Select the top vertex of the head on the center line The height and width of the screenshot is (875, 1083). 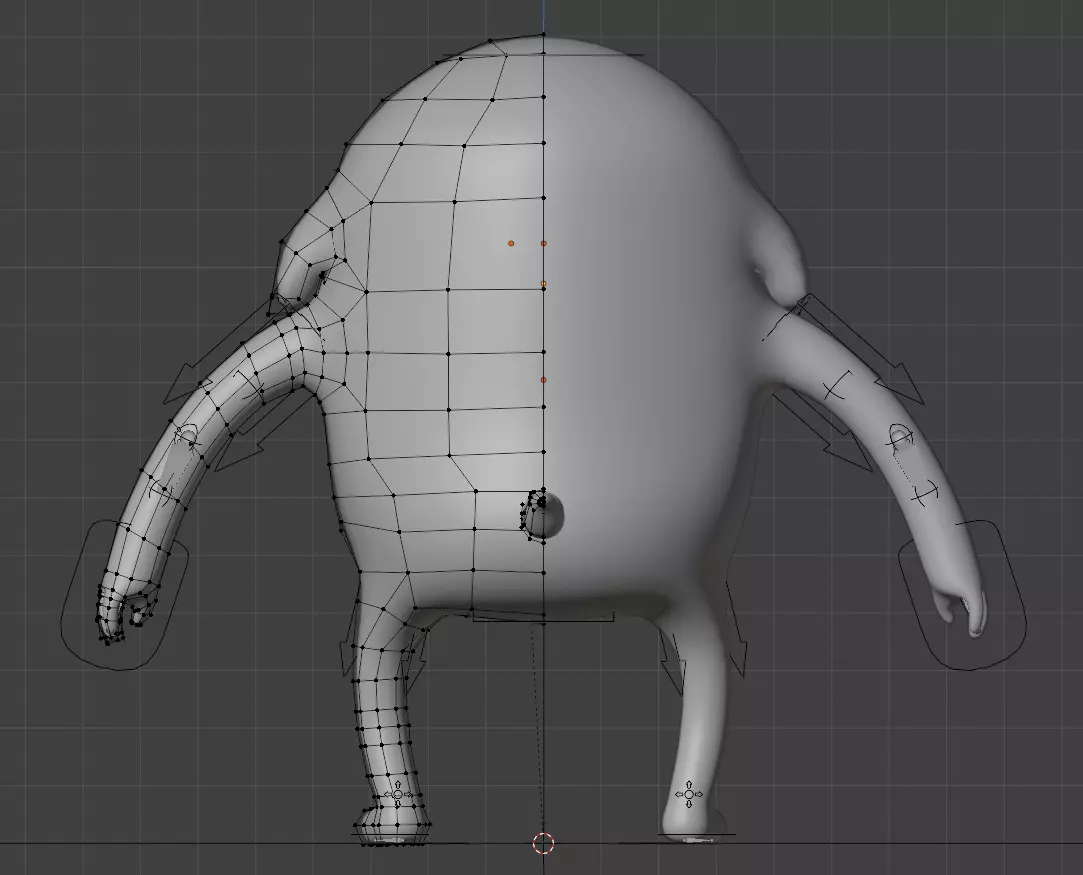pos(544,34)
